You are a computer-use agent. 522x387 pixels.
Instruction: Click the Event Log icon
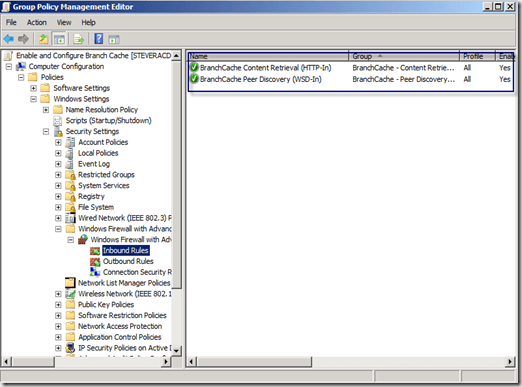(70, 164)
